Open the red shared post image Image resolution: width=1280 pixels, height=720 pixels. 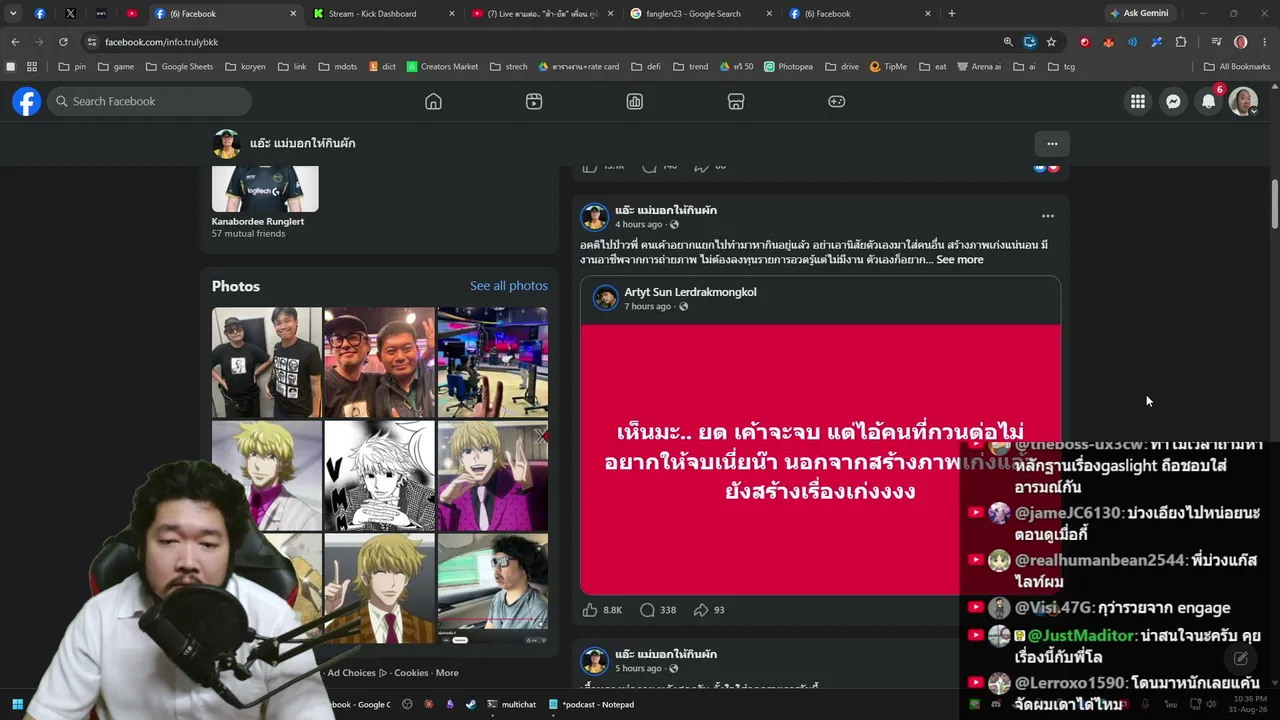pyautogui.click(x=821, y=460)
